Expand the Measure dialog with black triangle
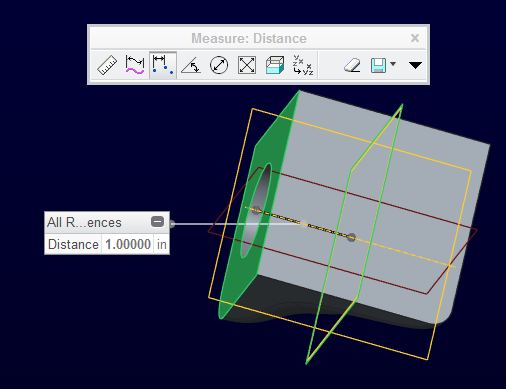506x389 pixels. [415, 65]
